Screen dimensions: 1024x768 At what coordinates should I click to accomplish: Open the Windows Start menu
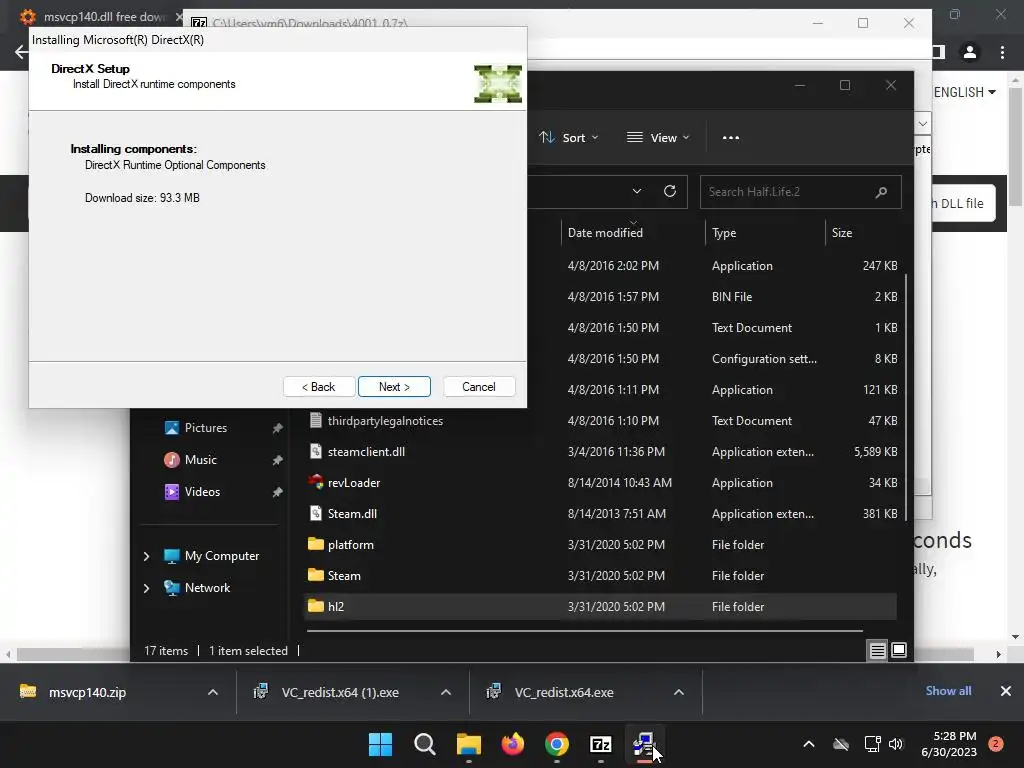[x=381, y=744]
